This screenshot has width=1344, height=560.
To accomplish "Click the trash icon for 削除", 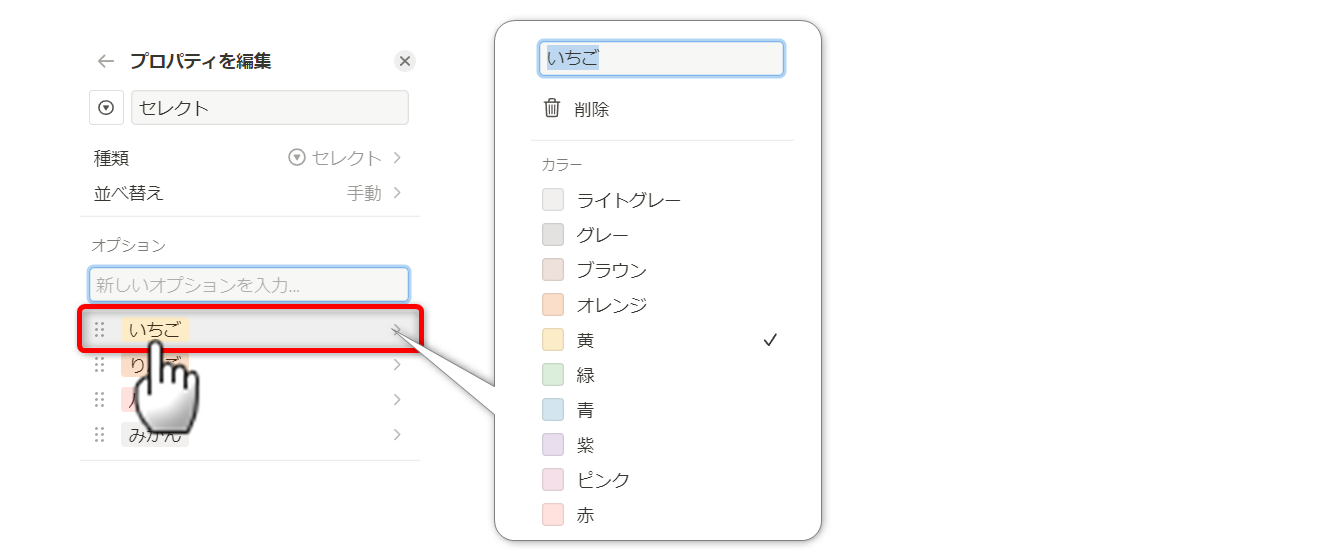I will 552,109.
